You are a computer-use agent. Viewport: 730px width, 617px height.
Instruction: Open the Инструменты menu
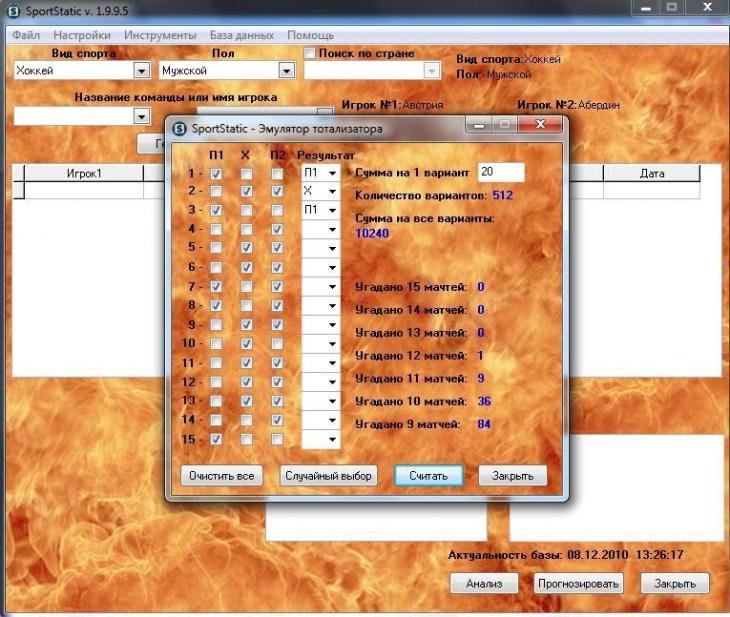tap(160, 35)
